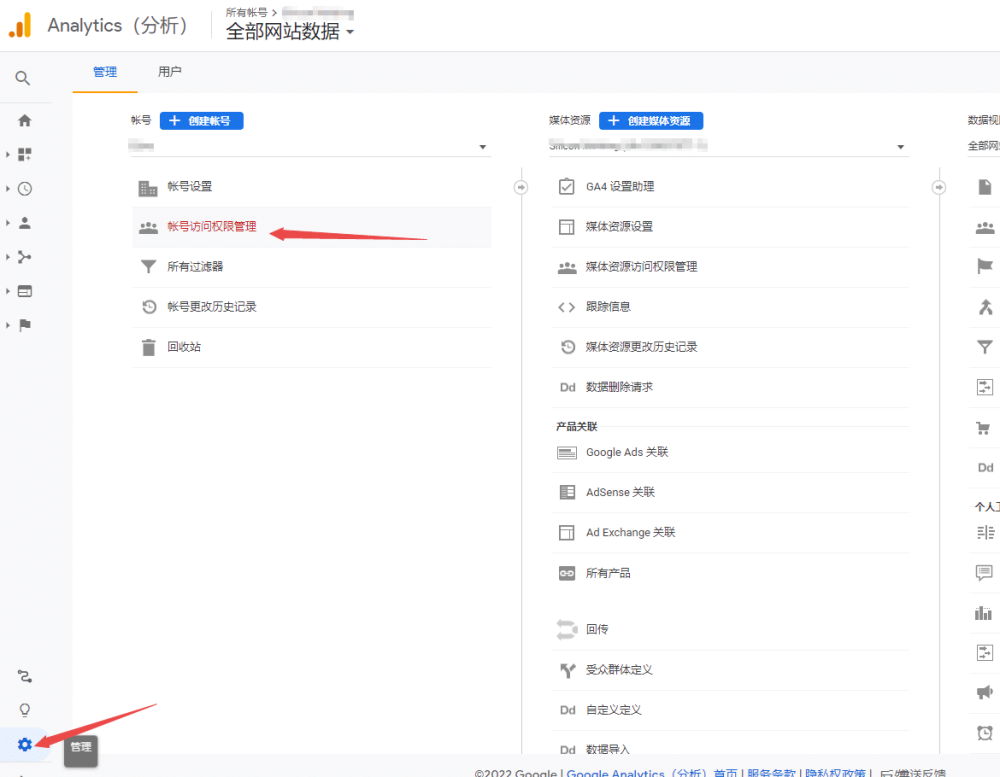
Task: Go to Home via house icon
Action: pyautogui.click(x=25, y=120)
